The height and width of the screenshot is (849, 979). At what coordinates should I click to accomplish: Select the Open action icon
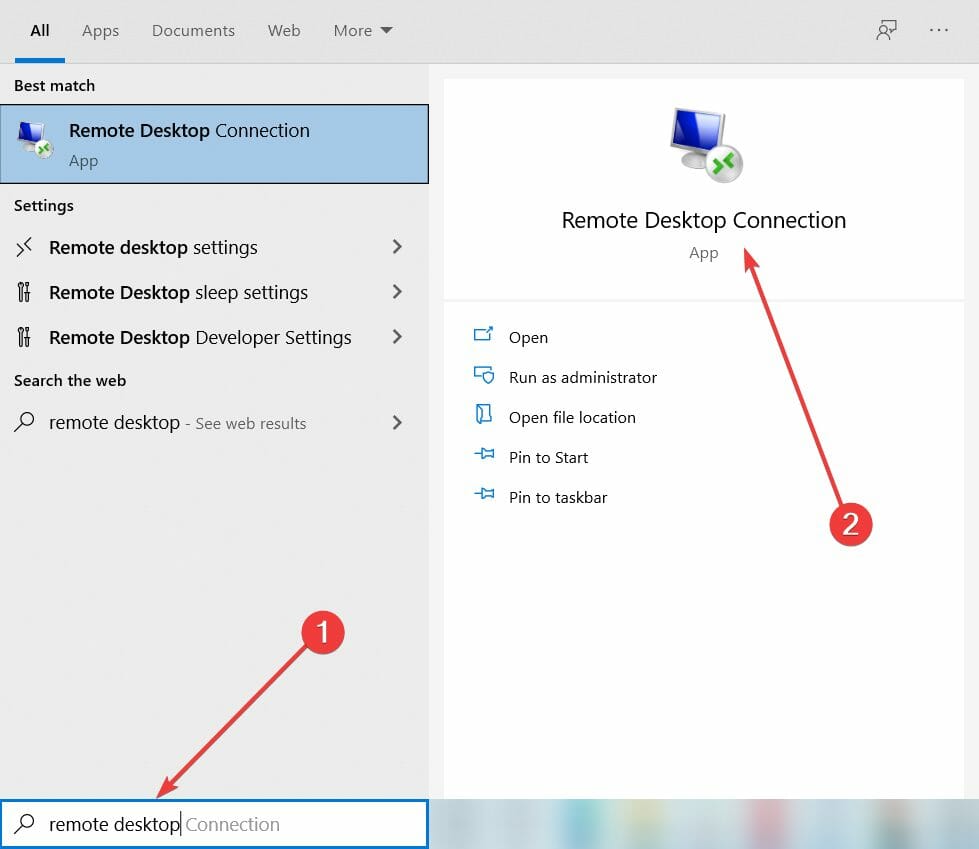[486, 337]
